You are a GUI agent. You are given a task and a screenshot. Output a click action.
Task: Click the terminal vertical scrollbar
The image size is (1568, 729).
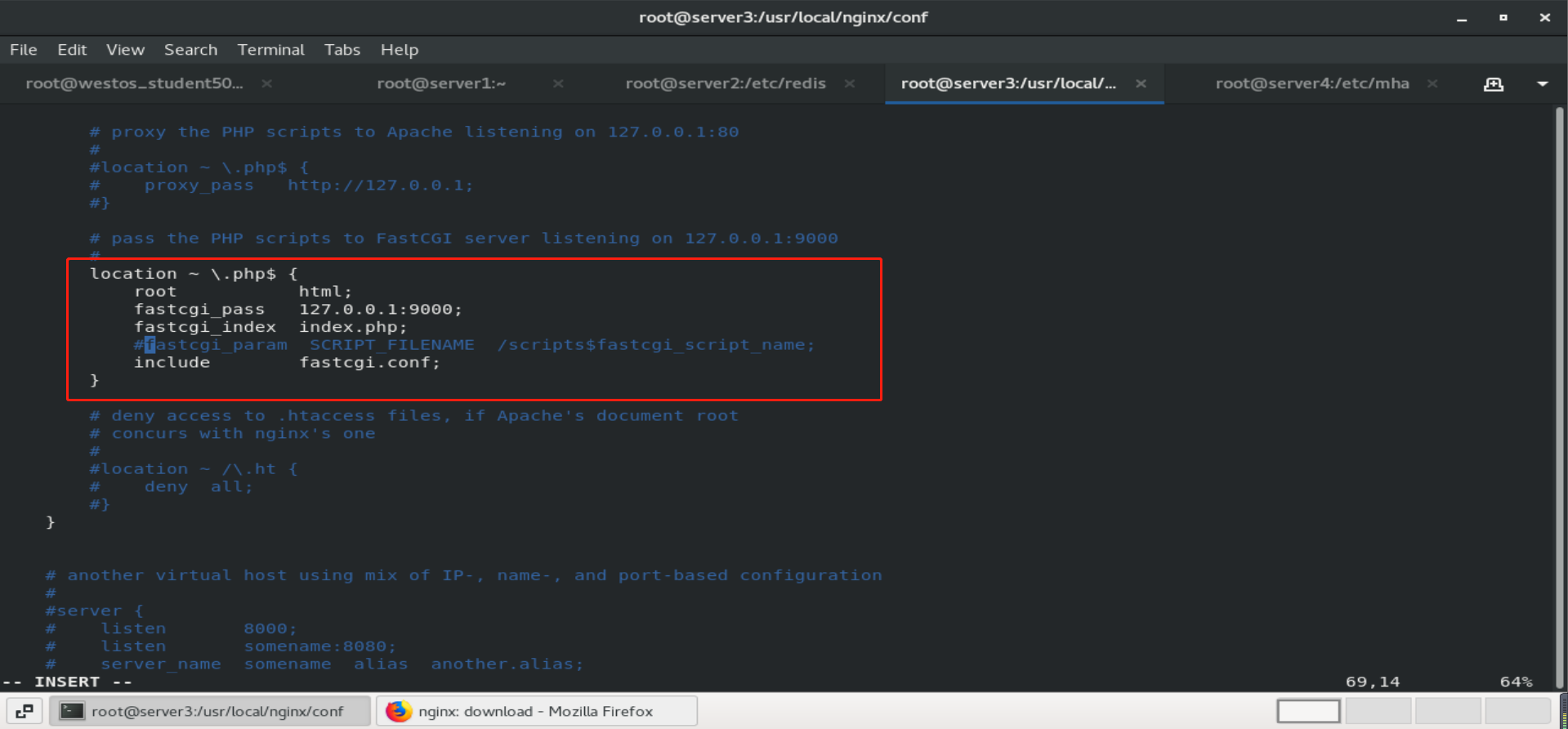(1560, 398)
